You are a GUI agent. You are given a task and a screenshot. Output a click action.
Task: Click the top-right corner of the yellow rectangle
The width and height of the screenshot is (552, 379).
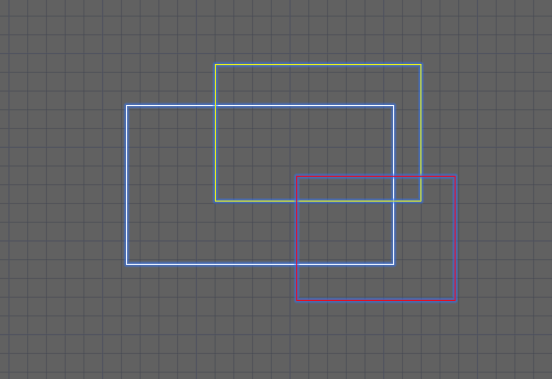pyautogui.click(x=421, y=64)
